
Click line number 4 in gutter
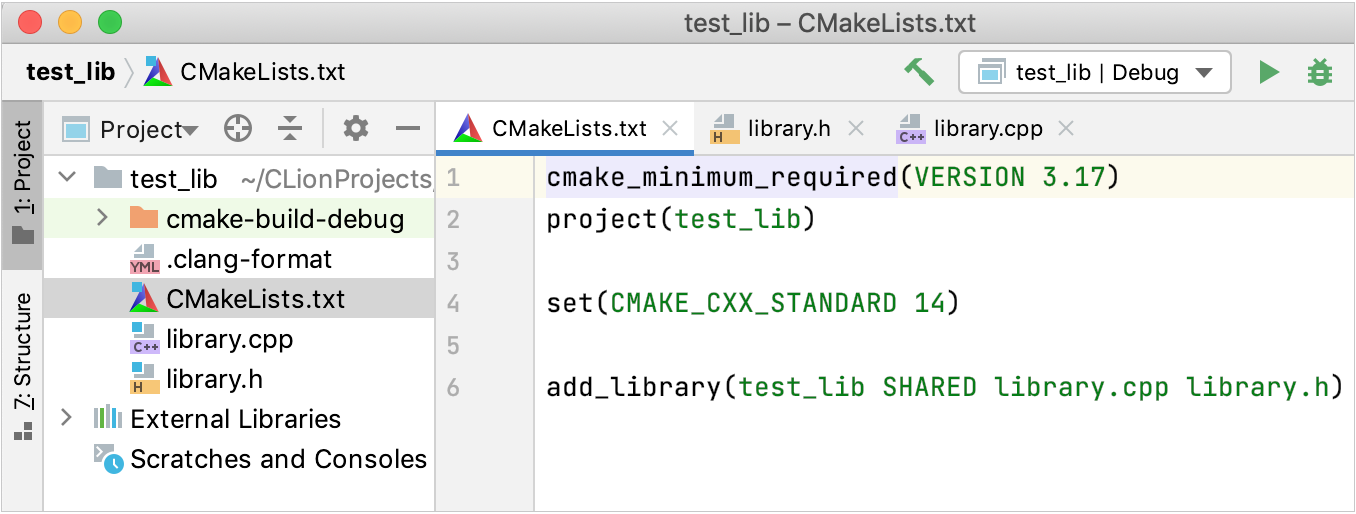[x=453, y=303]
